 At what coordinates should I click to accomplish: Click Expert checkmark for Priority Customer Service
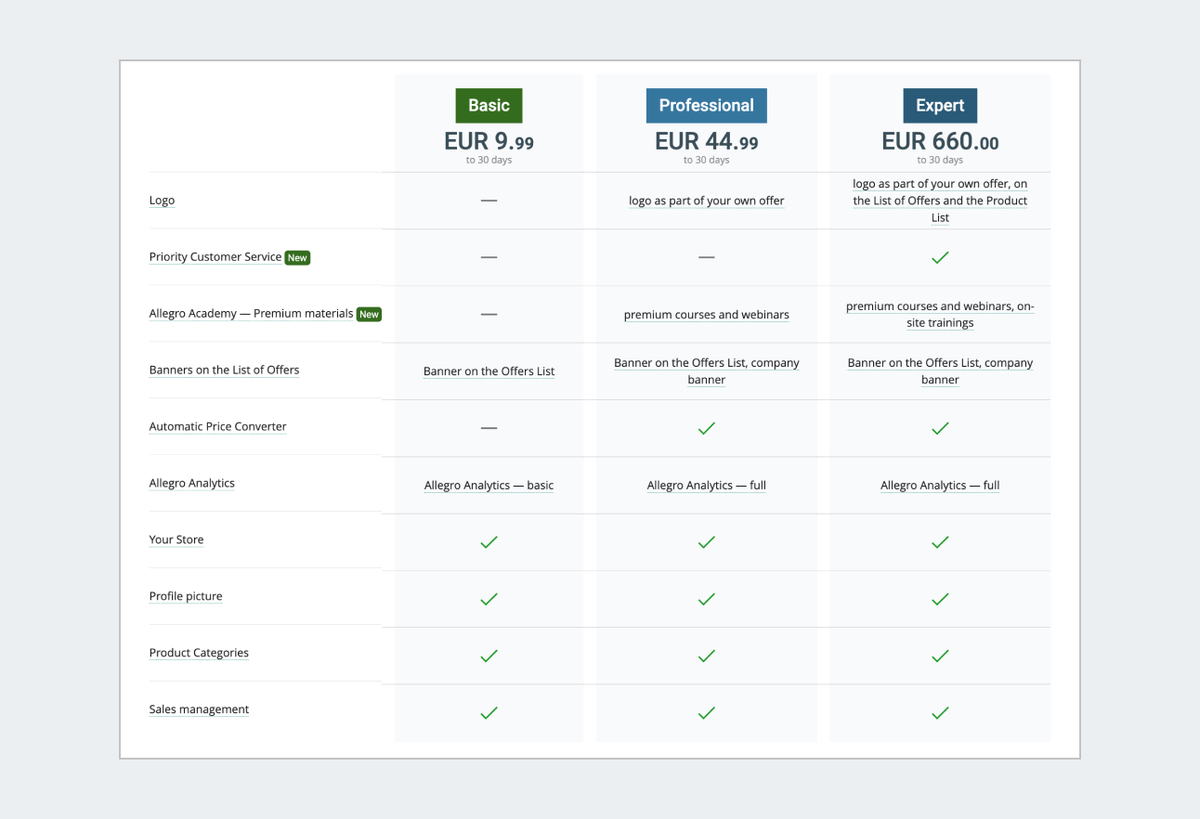(x=940, y=258)
